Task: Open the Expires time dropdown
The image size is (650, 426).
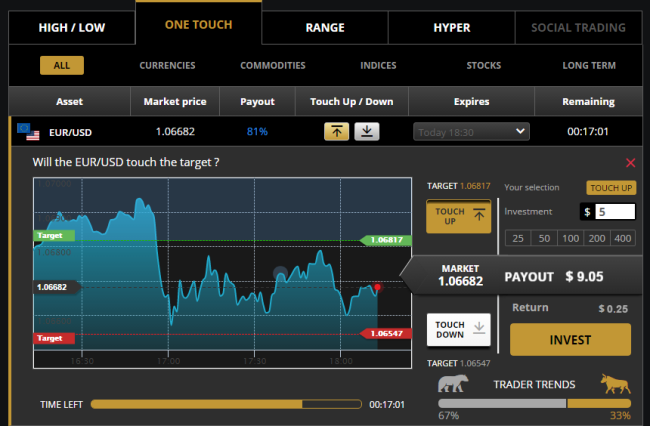Action: coord(471,131)
